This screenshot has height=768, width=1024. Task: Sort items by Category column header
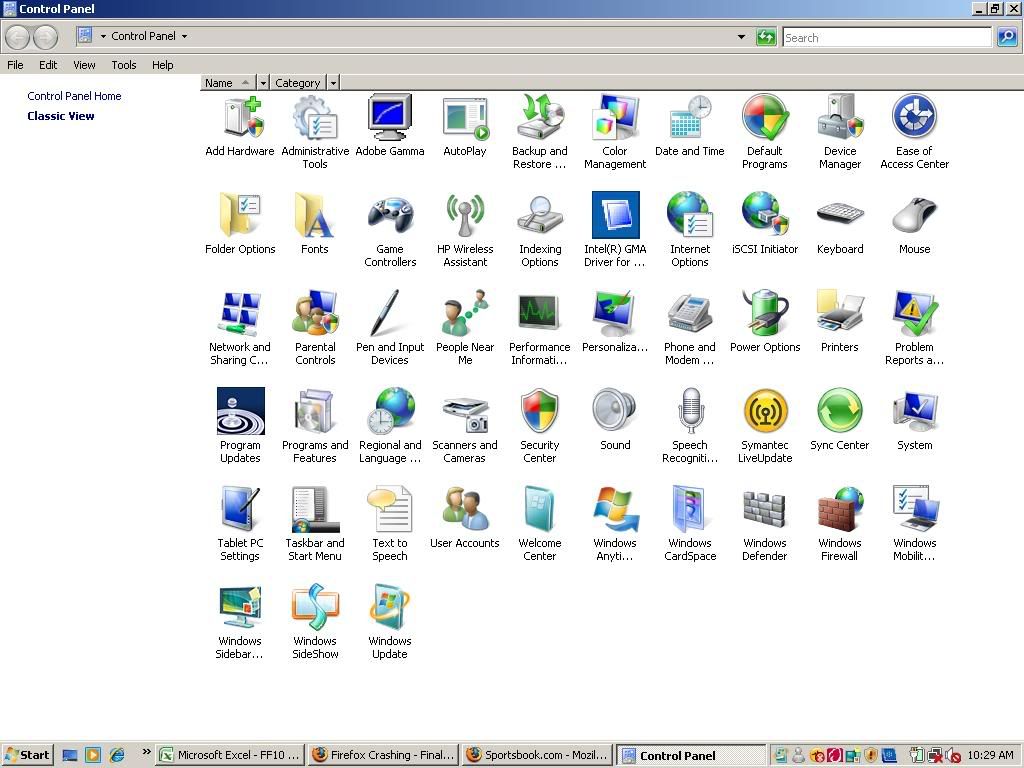pyautogui.click(x=299, y=83)
